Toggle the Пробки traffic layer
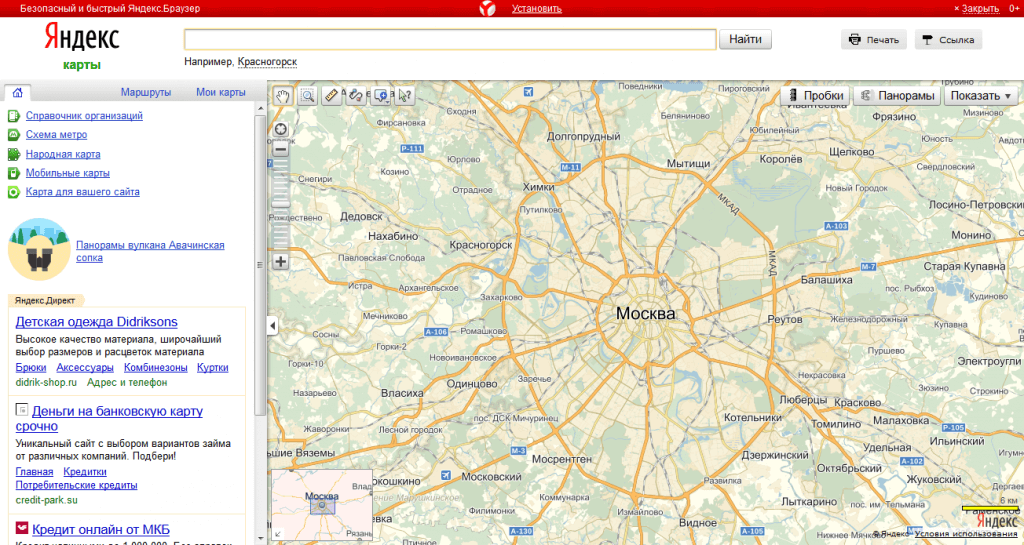 point(815,96)
